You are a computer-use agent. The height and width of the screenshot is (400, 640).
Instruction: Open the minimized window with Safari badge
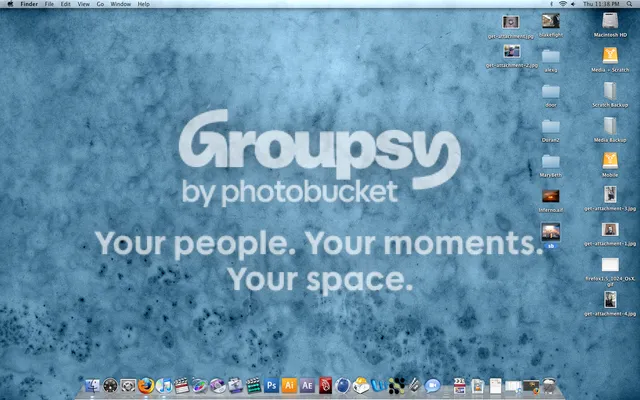pyautogui.click(x=513, y=386)
